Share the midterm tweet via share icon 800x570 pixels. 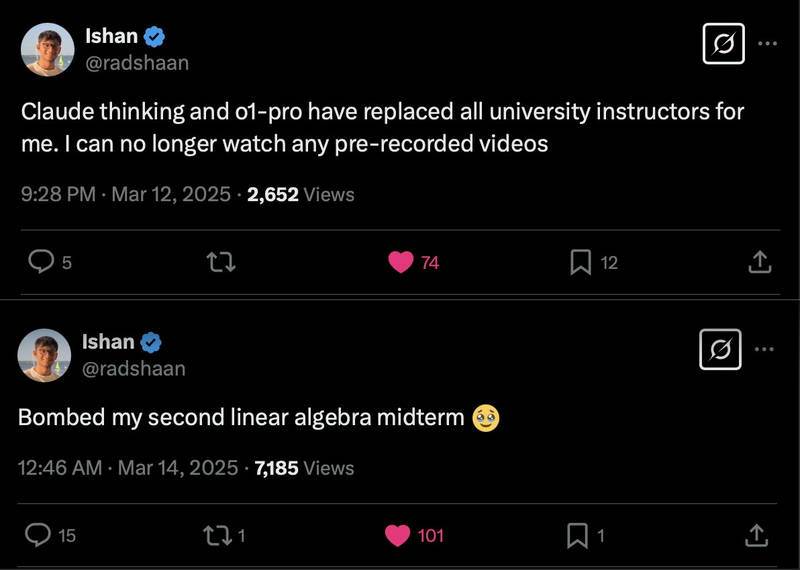click(x=756, y=535)
